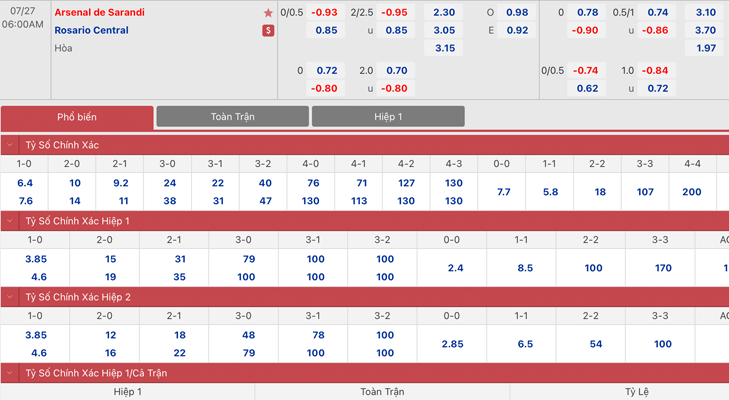This screenshot has height=400, width=729.
Task: Bet correct score 2-1 at 9.2
Action: pos(120,183)
